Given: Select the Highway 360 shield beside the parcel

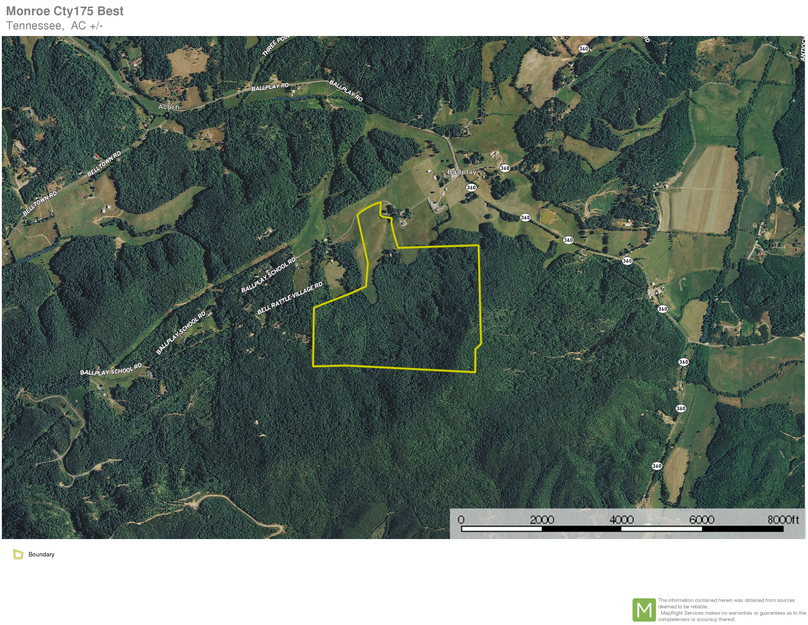Looking at the screenshot, I should point(524,217).
